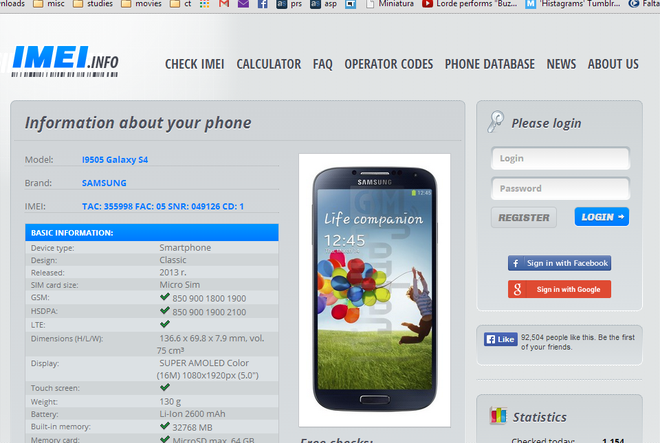This screenshot has height=443, width=660.
Task: Click the Google g icon on sign-in button
Action: [517, 289]
